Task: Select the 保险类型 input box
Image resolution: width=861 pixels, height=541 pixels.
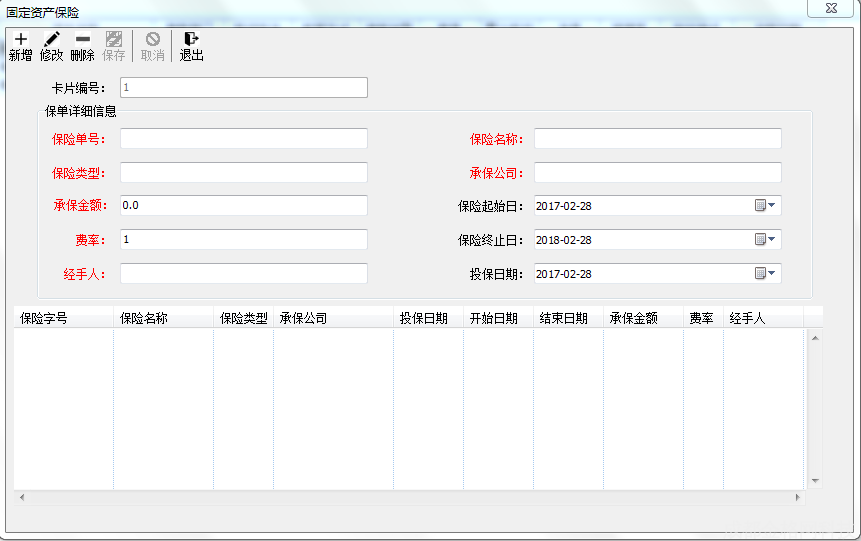Action: click(244, 173)
